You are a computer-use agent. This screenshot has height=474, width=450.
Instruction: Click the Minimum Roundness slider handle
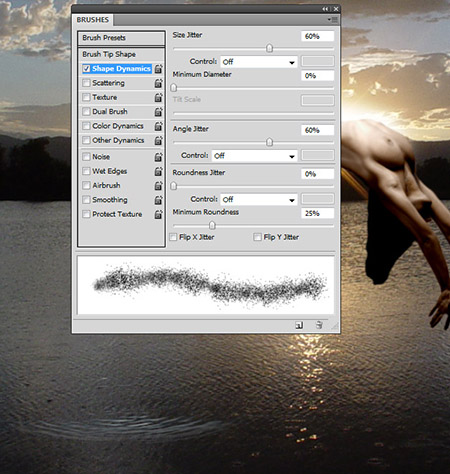coord(212,226)
